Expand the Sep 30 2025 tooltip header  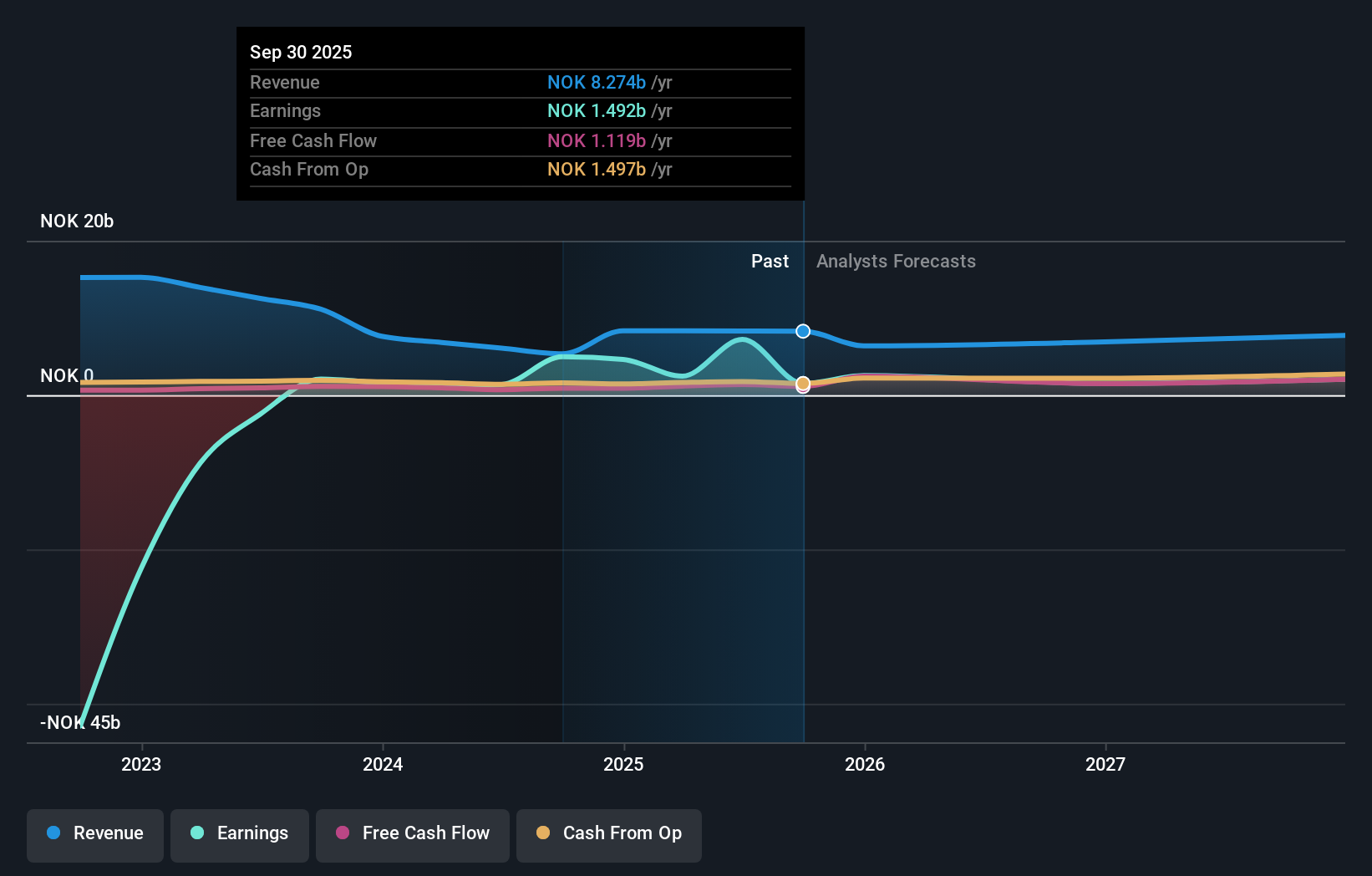pyautogui.click(x=301, y=52)
